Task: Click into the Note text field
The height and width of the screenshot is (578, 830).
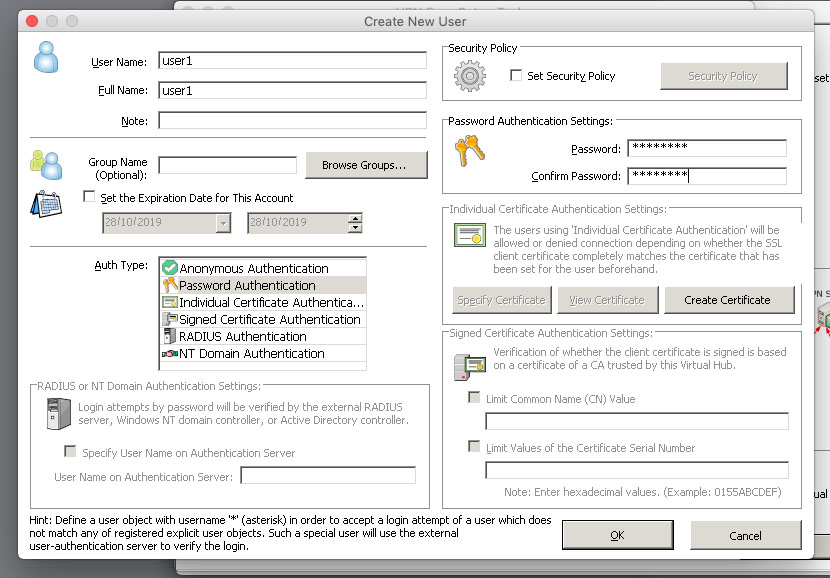Action: click(x=292, y=121)
